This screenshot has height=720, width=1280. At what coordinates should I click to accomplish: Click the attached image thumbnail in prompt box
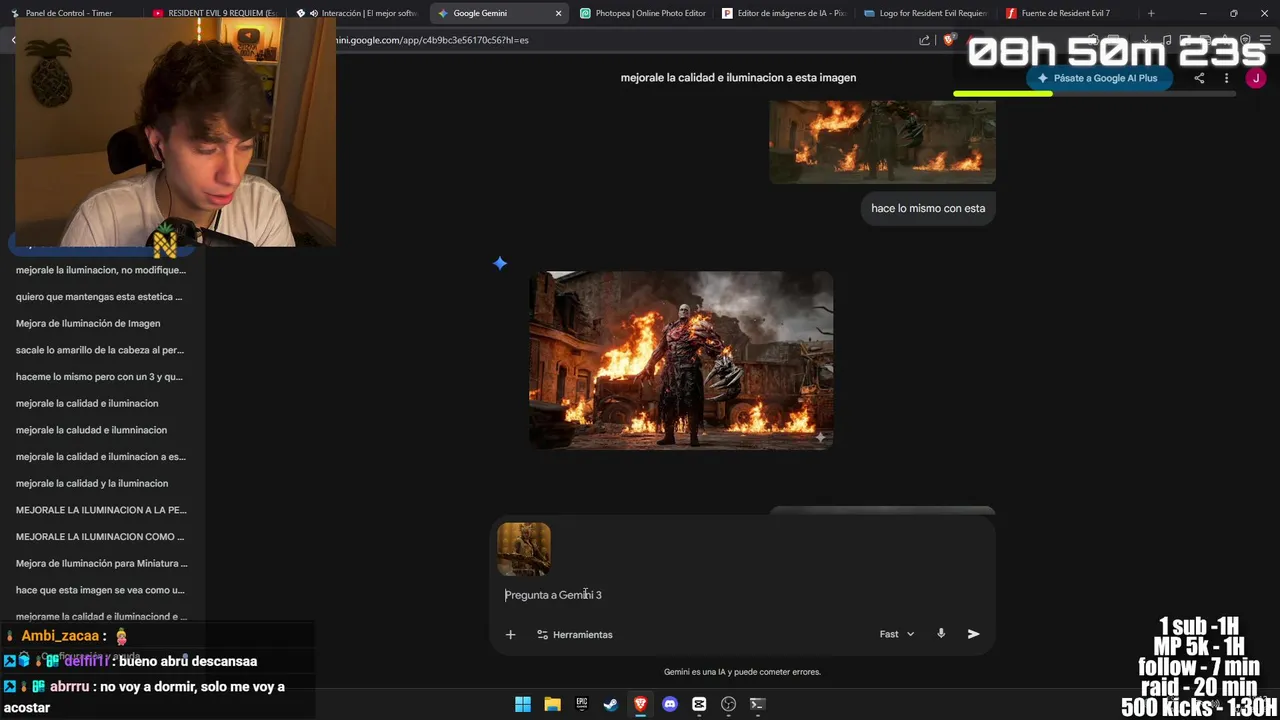(524, 549)
